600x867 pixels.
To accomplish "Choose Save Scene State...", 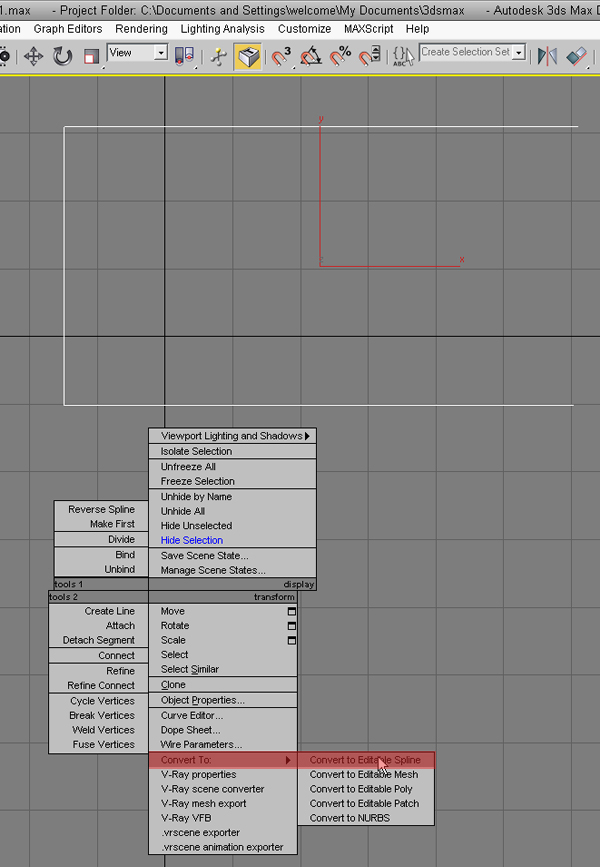I will coord(232,556).
